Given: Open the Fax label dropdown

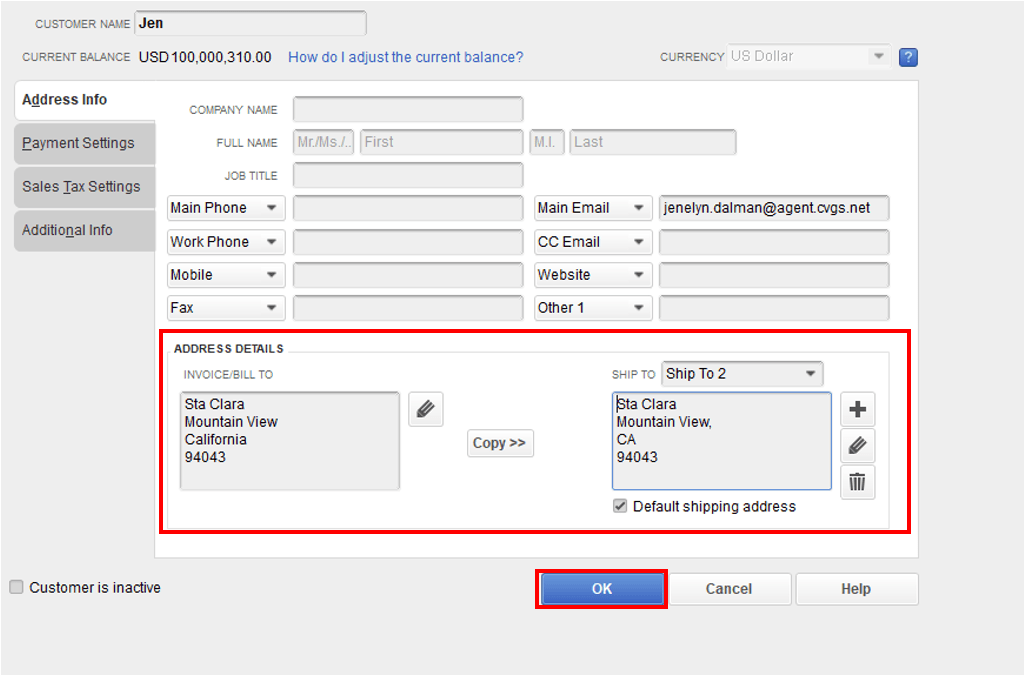Looking at the screenshot, I should pos(225,307).
